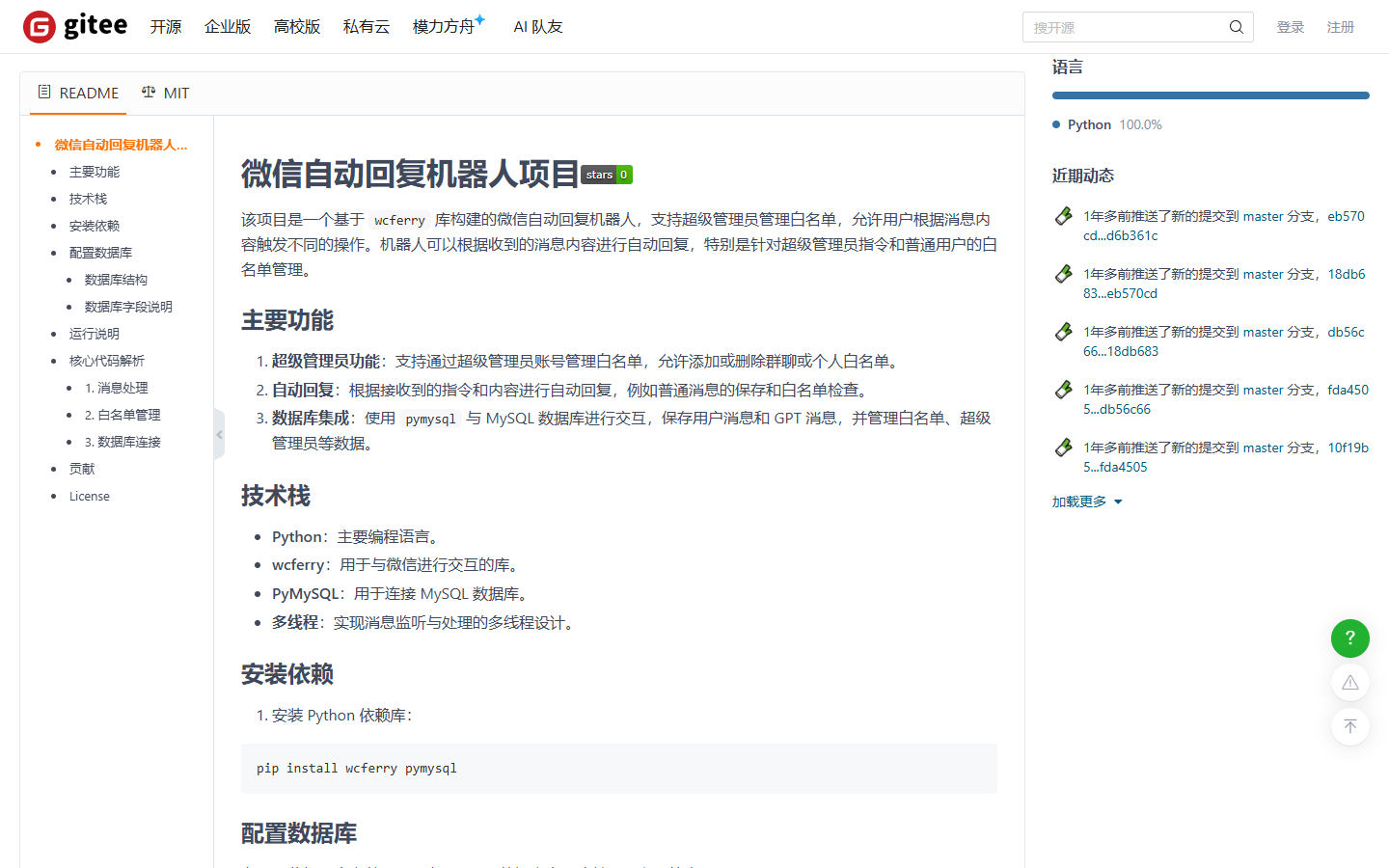The width and height of the screenshot is (1389, 868).
Task: Click the 注册 link
Action: (1341, 27)
